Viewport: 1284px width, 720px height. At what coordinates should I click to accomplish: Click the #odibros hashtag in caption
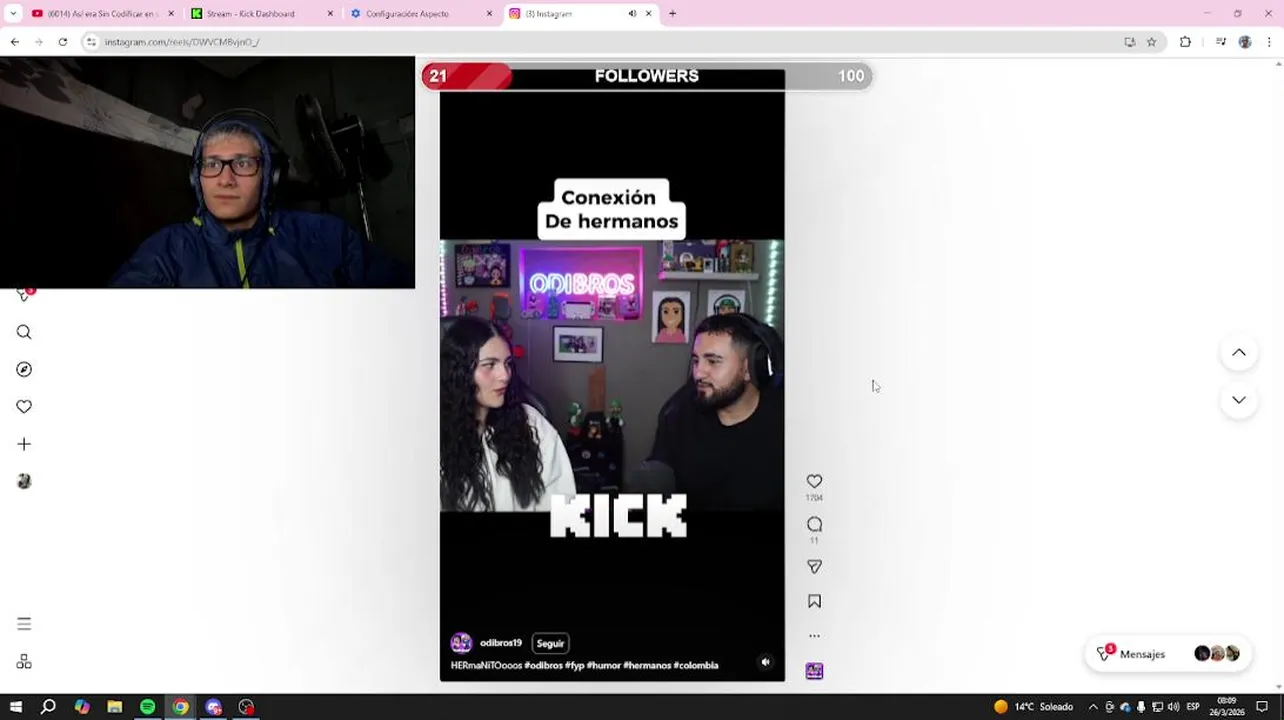(543, 665)
